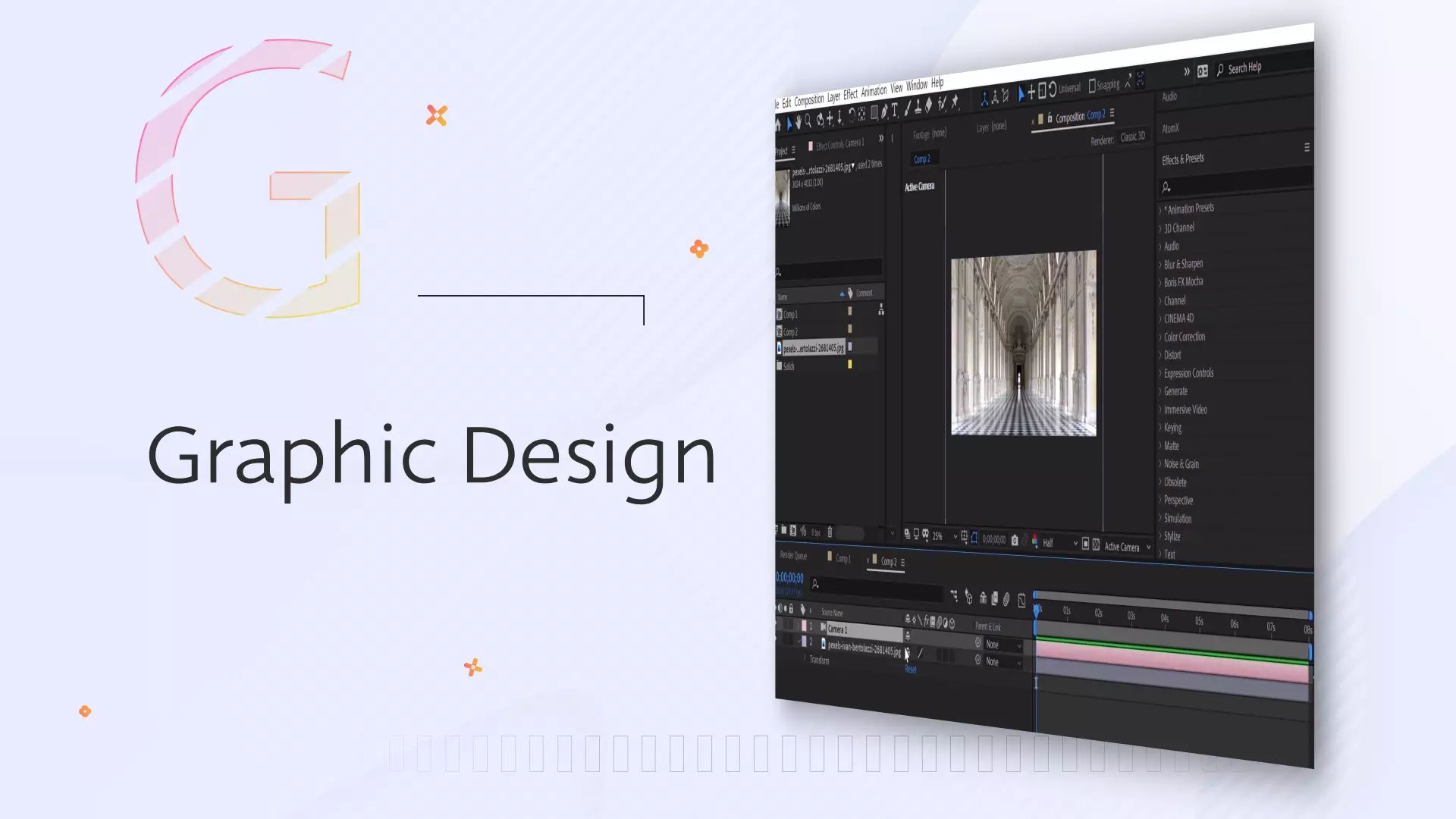Select the Rotation tool
1456x819 pixels.
[852, 115]
